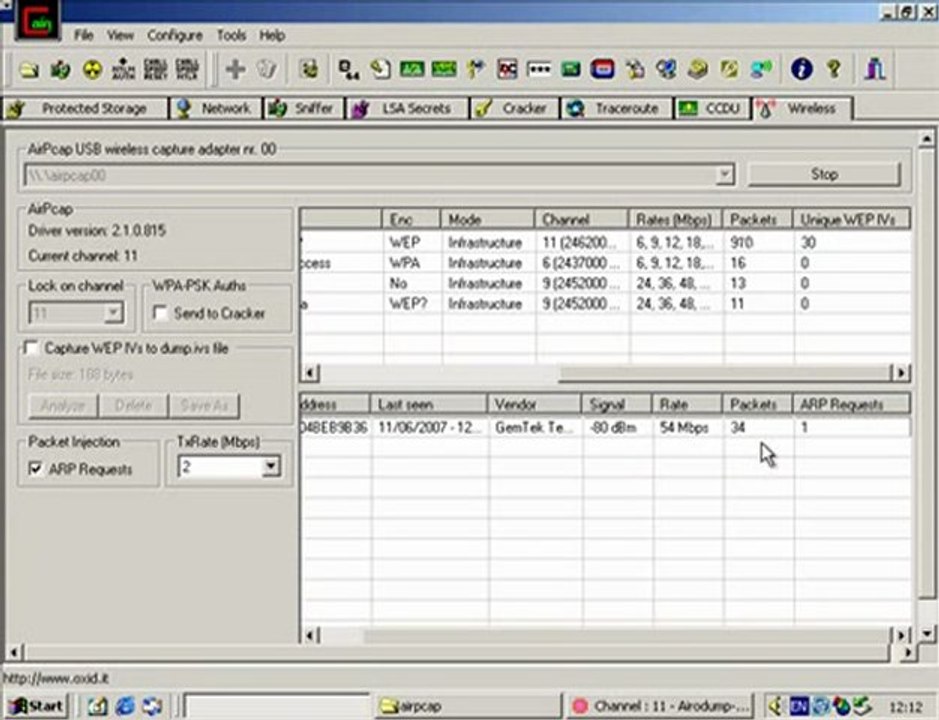This screenshot has height=720, width=939.
Task: Switch to the Sniffer tab
Action: coord(303,108)
